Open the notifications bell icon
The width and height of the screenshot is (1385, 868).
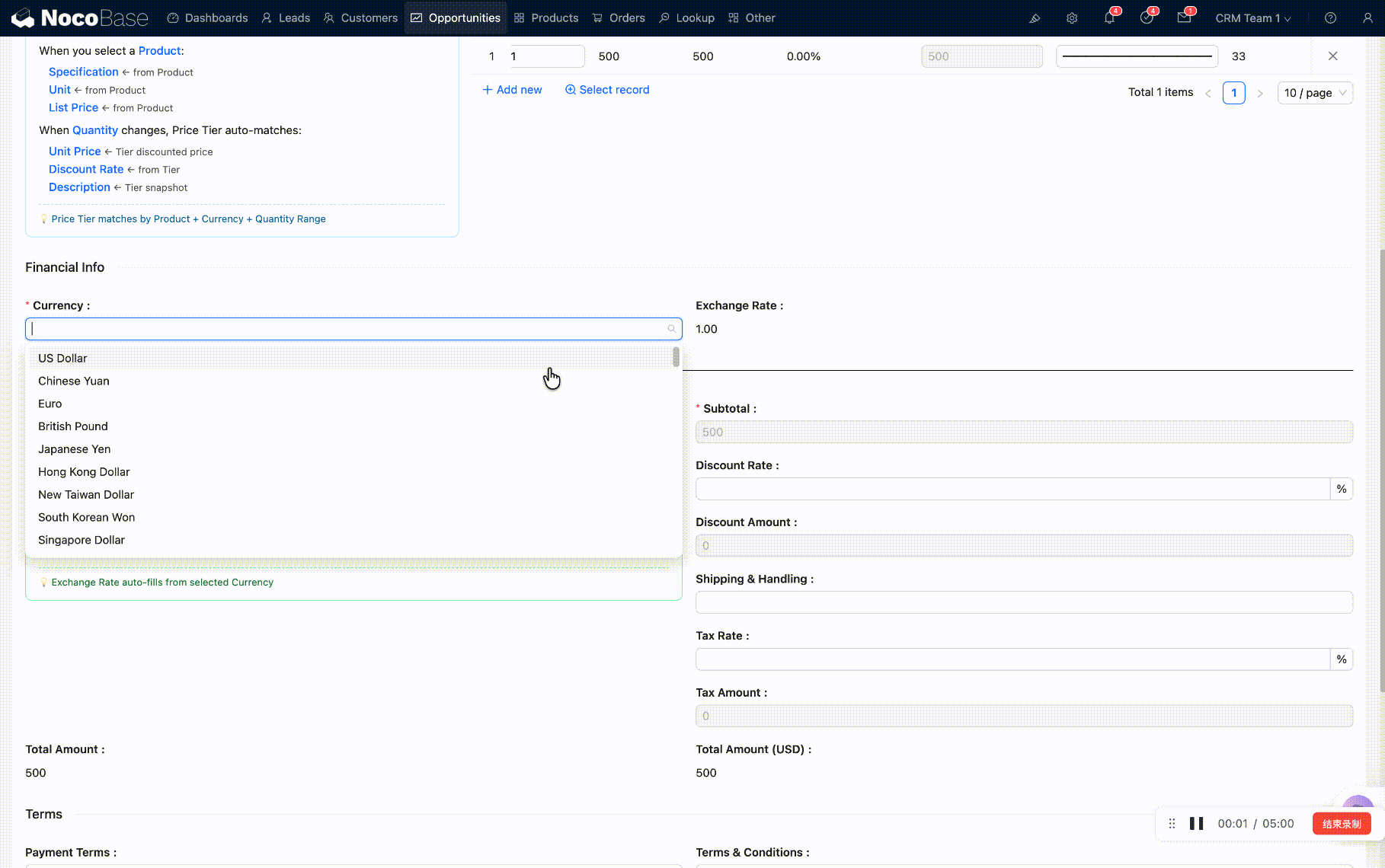pos(1109,18)
